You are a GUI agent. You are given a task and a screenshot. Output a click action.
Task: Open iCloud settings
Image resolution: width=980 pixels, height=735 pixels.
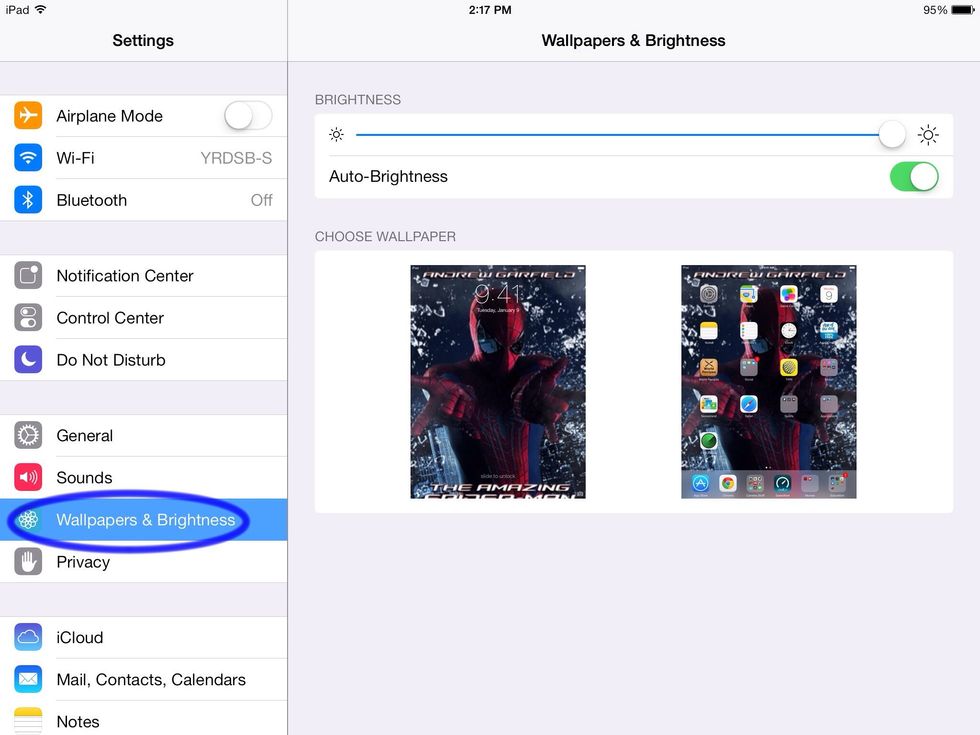coord(143,637)
